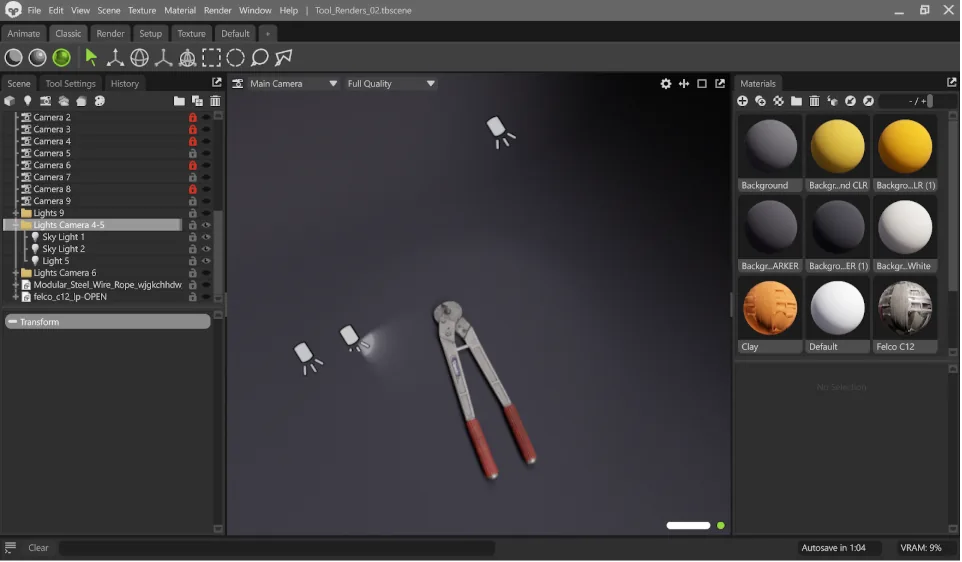Select Camera 9 in scene tree
The width and height of the screenshot is (962, 562).
click(x=52, y=201)
